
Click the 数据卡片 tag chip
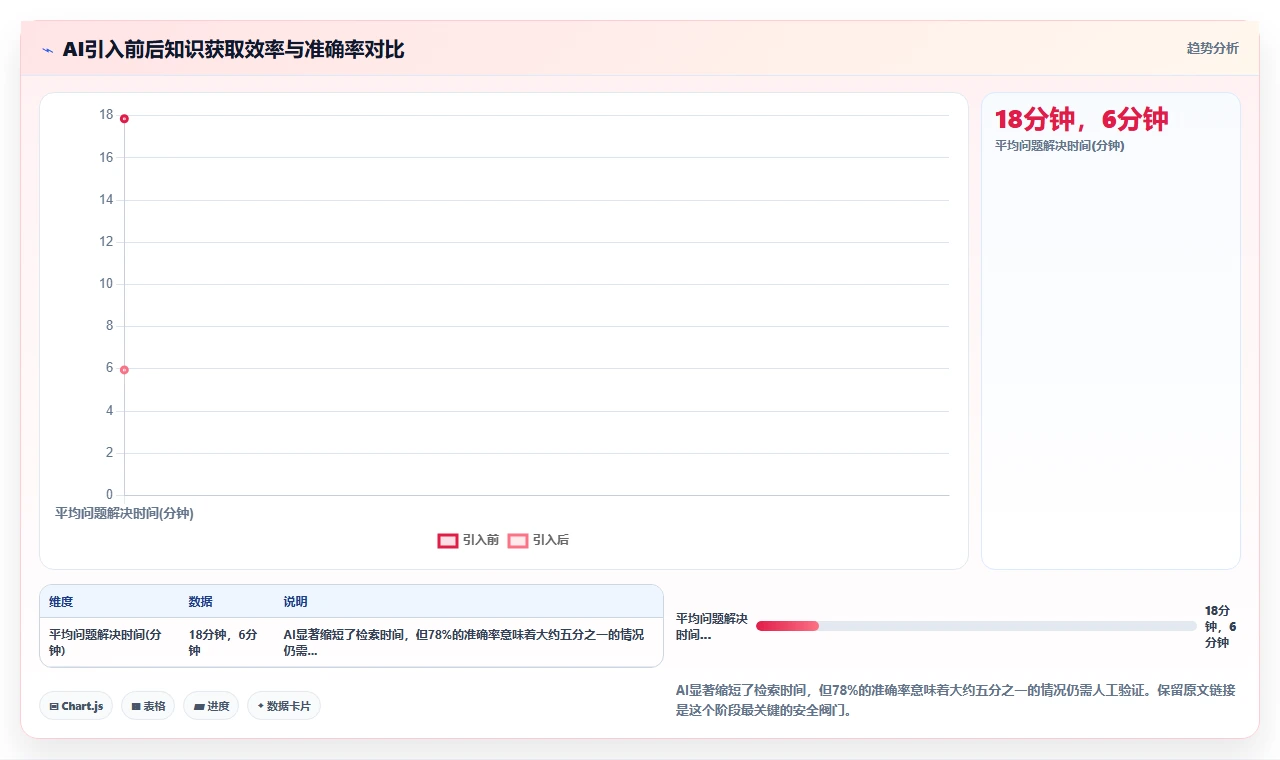coord(284,706)
